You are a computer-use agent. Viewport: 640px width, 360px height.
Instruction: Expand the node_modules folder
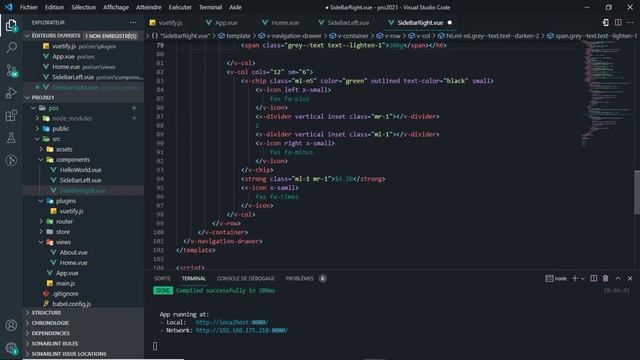pos(84,118)
